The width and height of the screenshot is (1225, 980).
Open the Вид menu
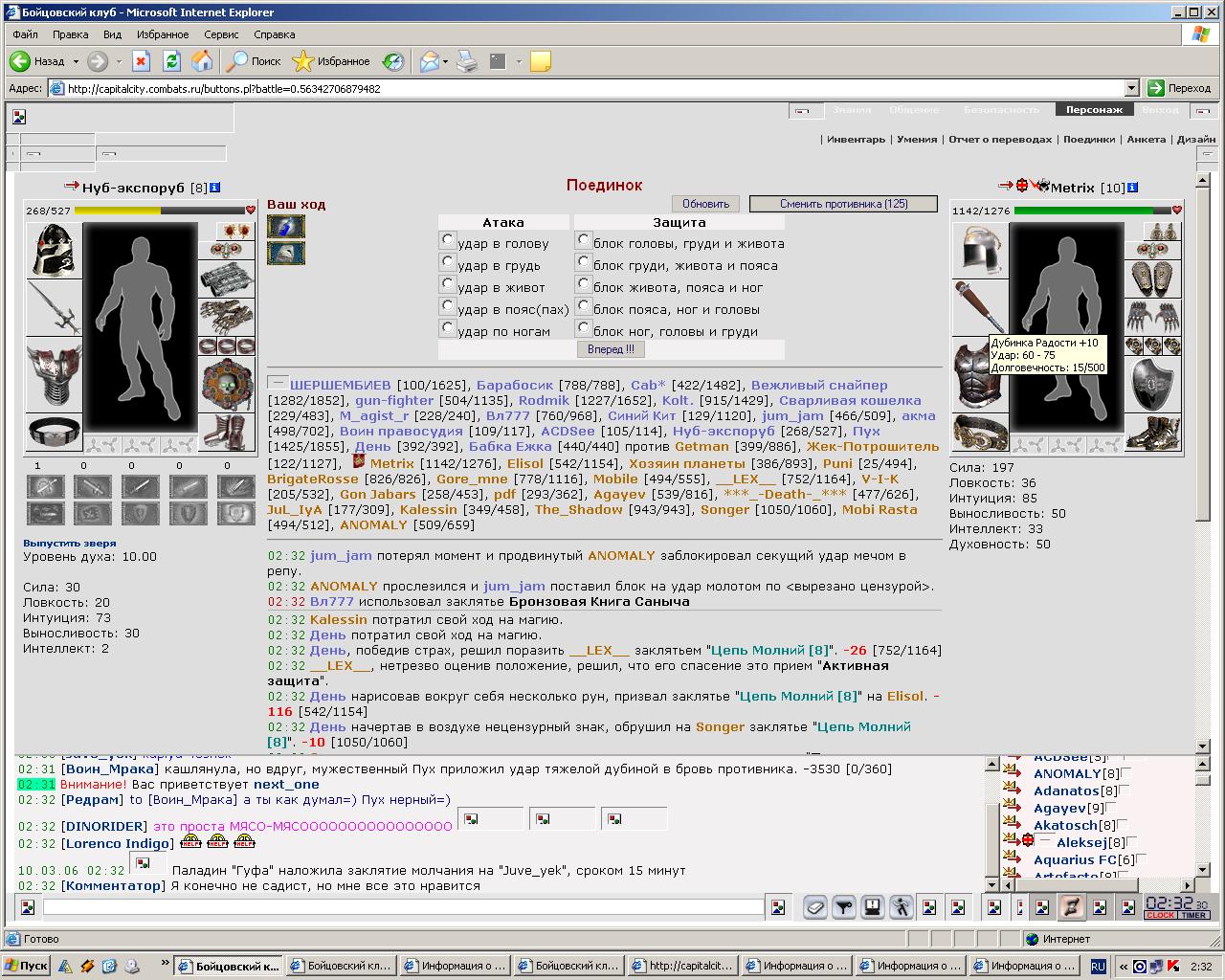pyautogui.click(x=112, y=34)
